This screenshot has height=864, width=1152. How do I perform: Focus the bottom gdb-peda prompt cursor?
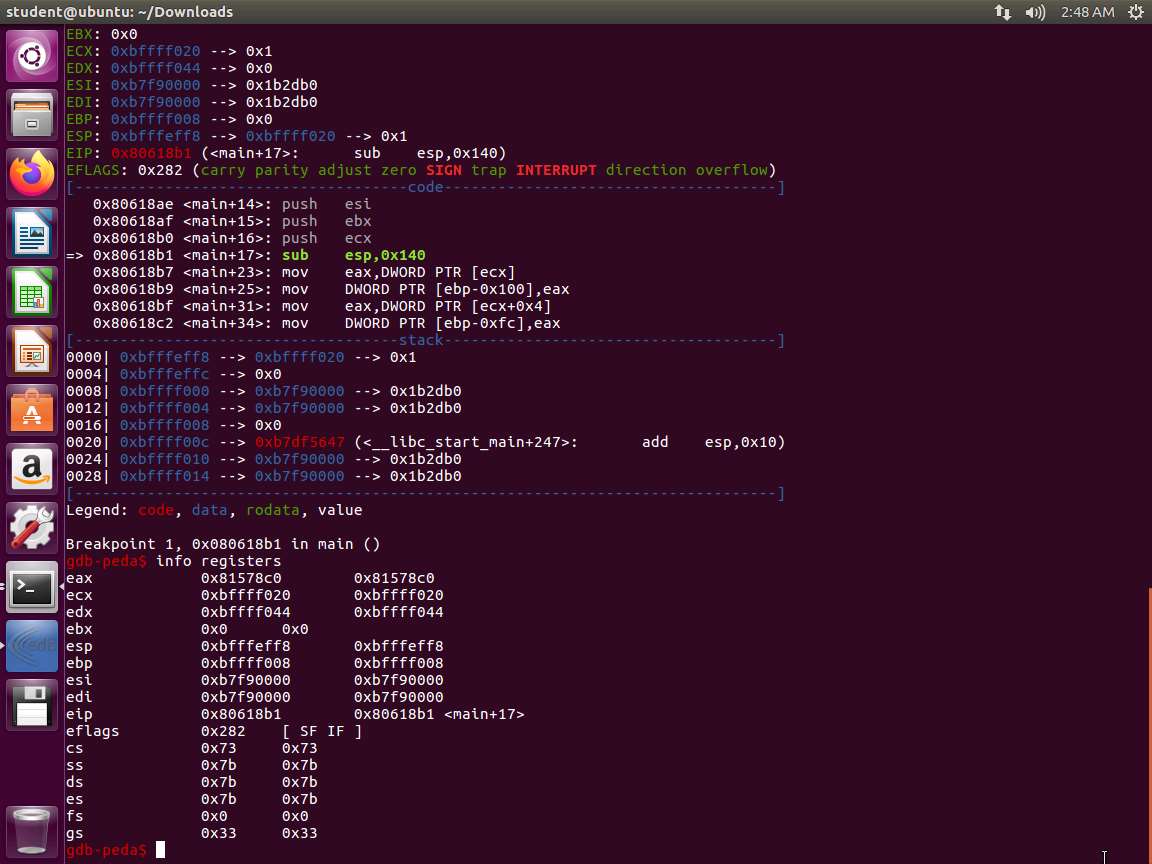point(160,850)
